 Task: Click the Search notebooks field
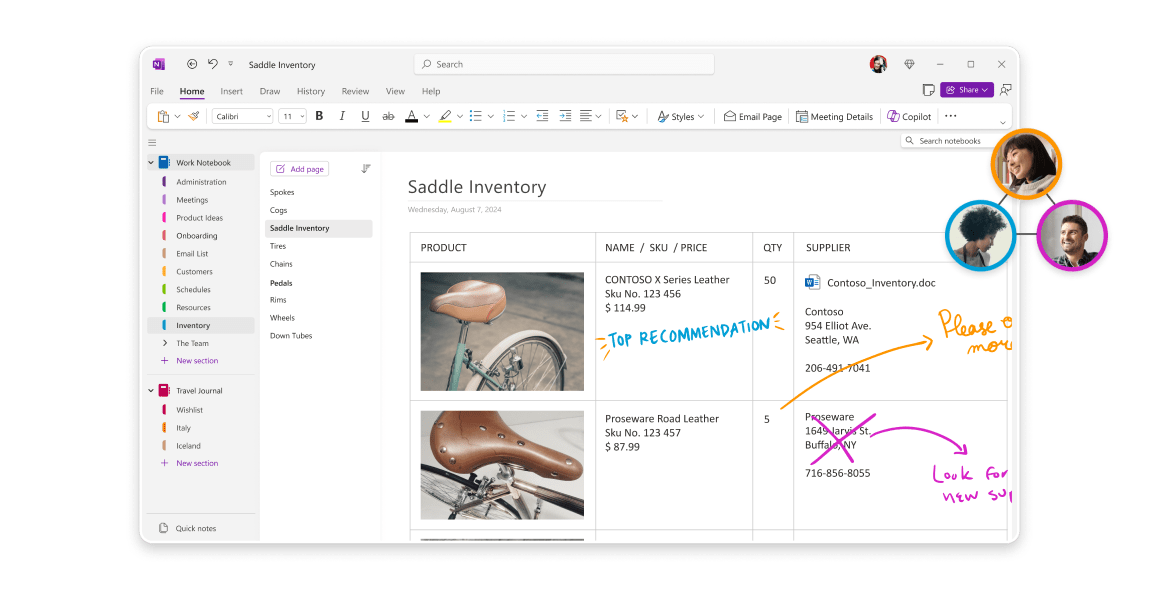947,140
